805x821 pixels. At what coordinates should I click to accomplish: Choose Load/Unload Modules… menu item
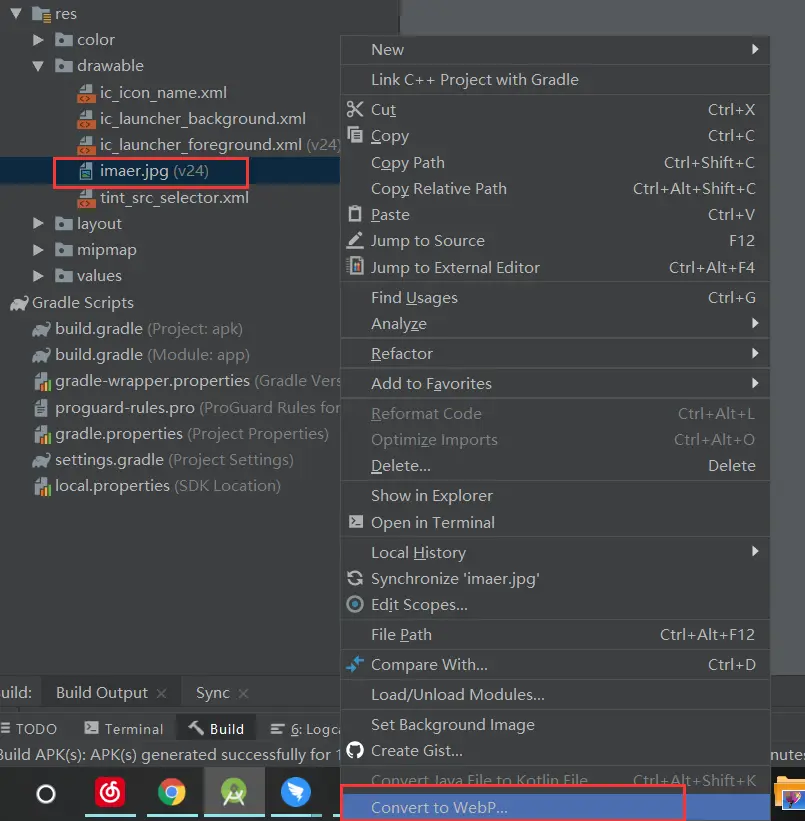pos(555,694)
